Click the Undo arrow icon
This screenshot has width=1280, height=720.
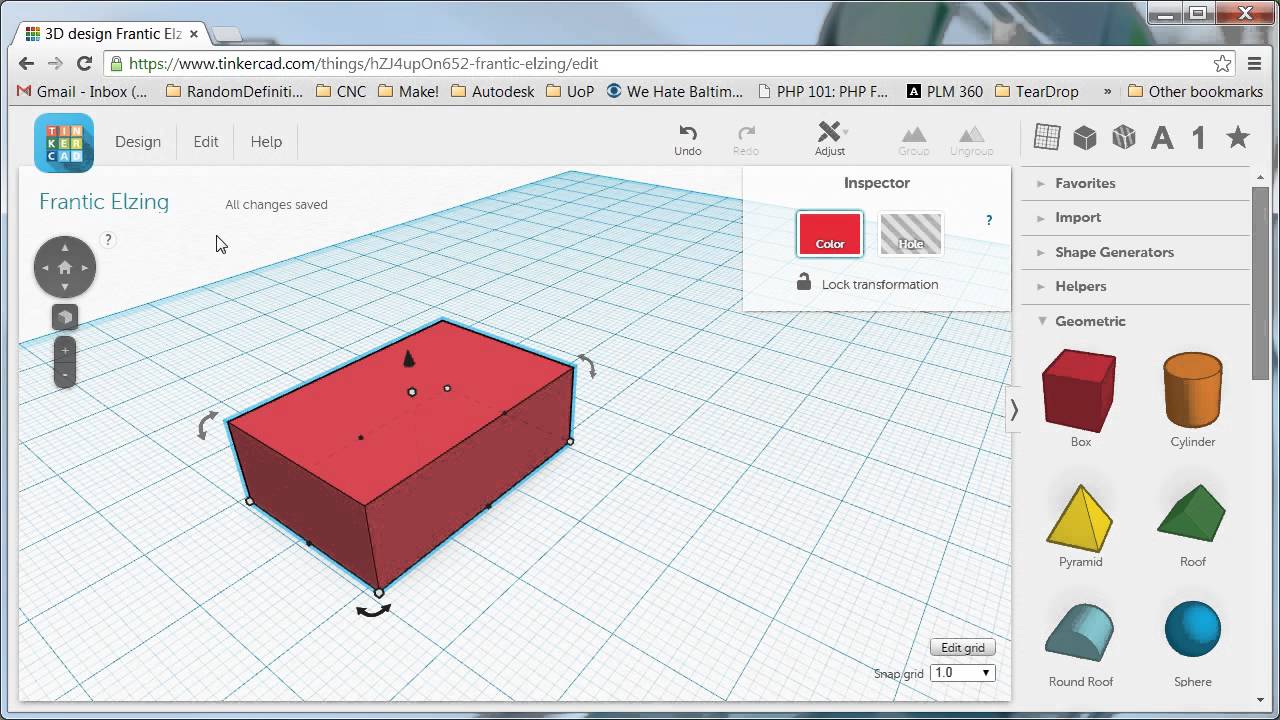tap(688, 132)
